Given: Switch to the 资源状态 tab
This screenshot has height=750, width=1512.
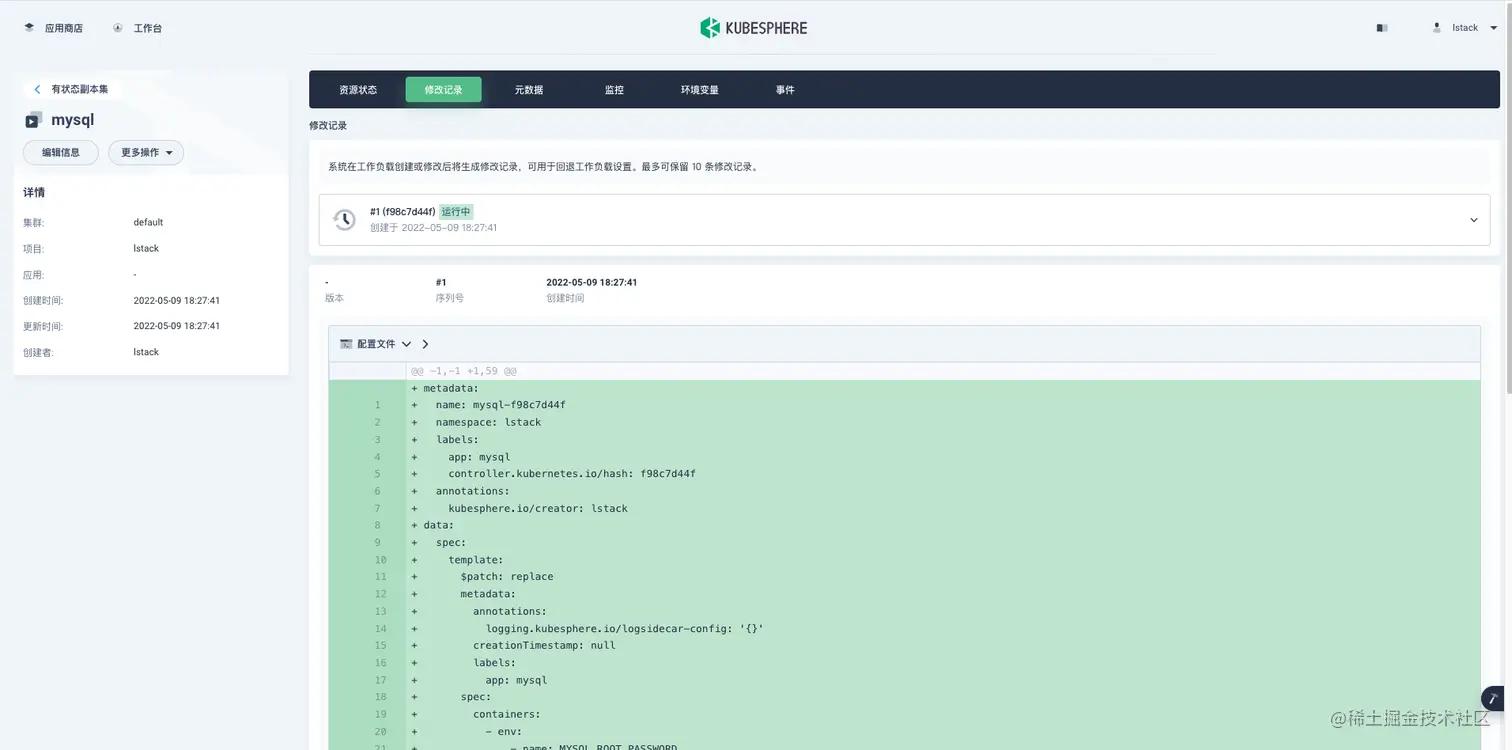Looking at the screenshot, I should 358,90.
